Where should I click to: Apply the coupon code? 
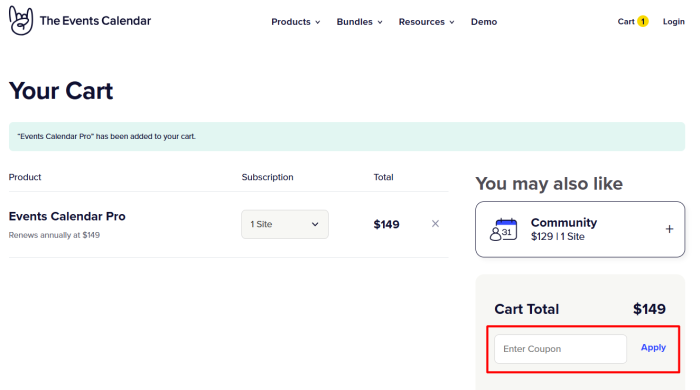(x=653, y=348)
